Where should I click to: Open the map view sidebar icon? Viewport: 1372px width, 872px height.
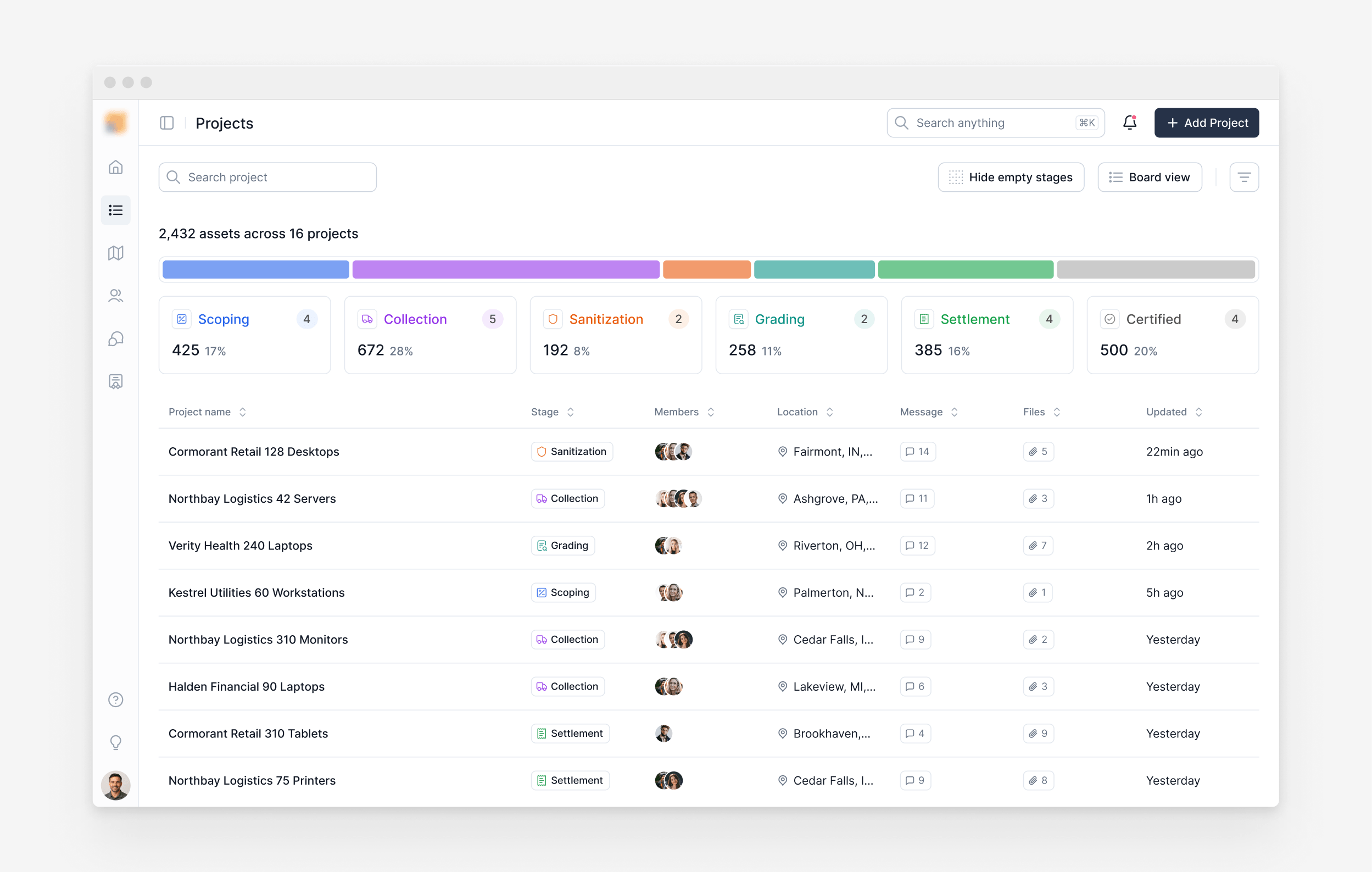click(x=116, y=253)
